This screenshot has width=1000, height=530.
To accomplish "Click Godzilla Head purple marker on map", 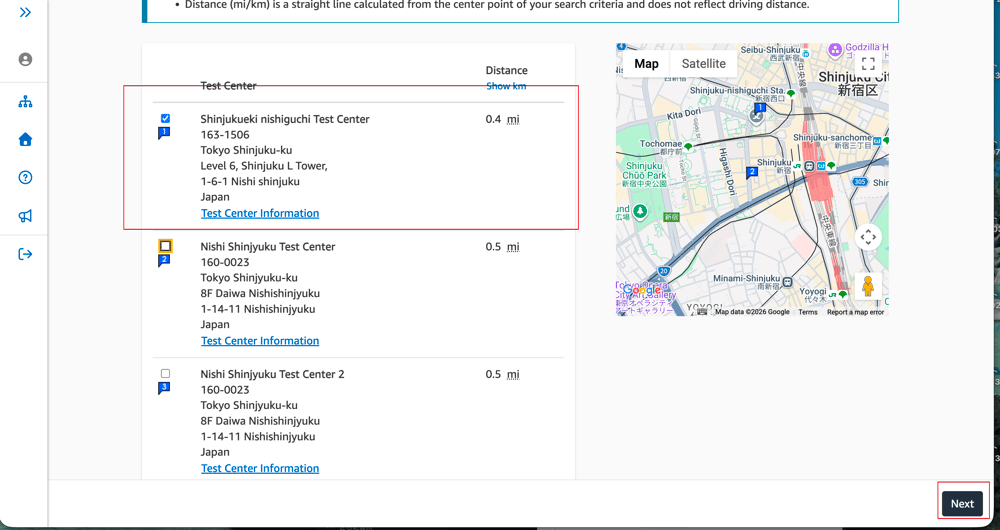I will [835, 50].
